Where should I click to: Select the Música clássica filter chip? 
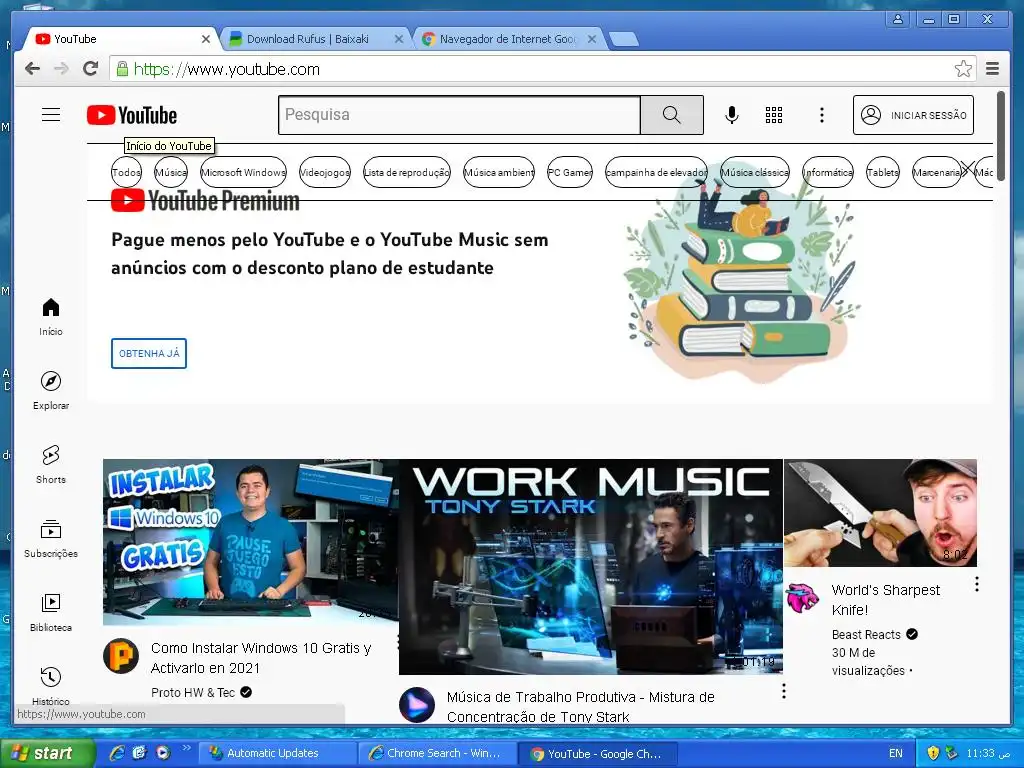(754, 172)
